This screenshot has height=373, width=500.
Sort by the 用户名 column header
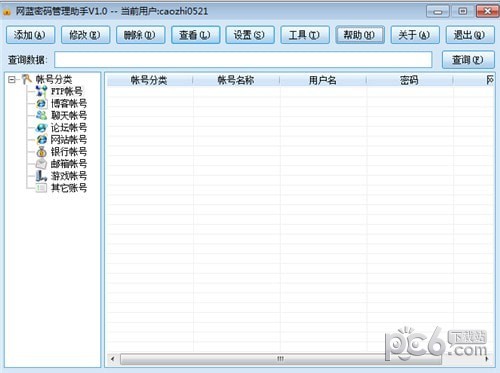[x=323, y=80]
